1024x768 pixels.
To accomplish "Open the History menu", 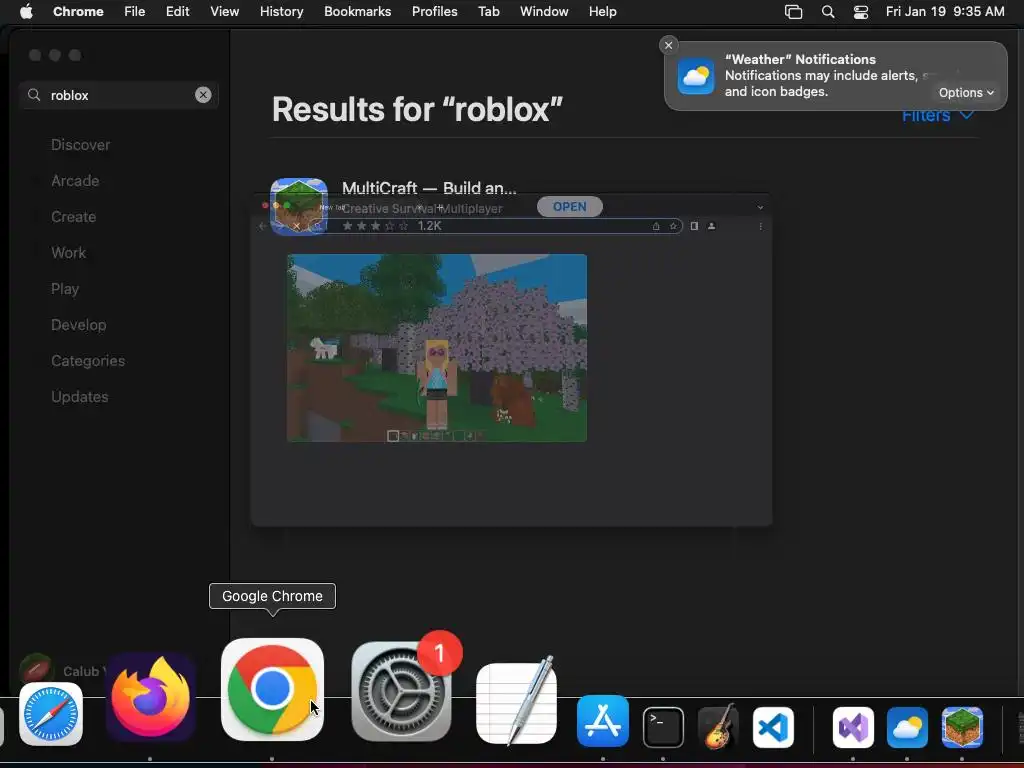I will point(281,11).
